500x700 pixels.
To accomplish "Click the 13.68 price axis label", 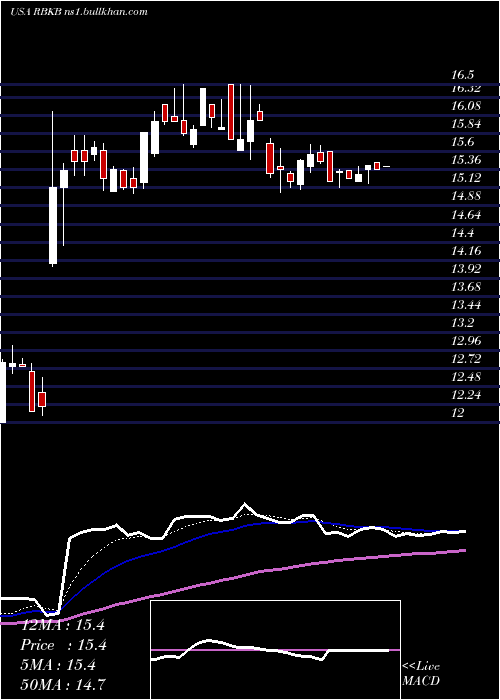I will tap(466, 287).
